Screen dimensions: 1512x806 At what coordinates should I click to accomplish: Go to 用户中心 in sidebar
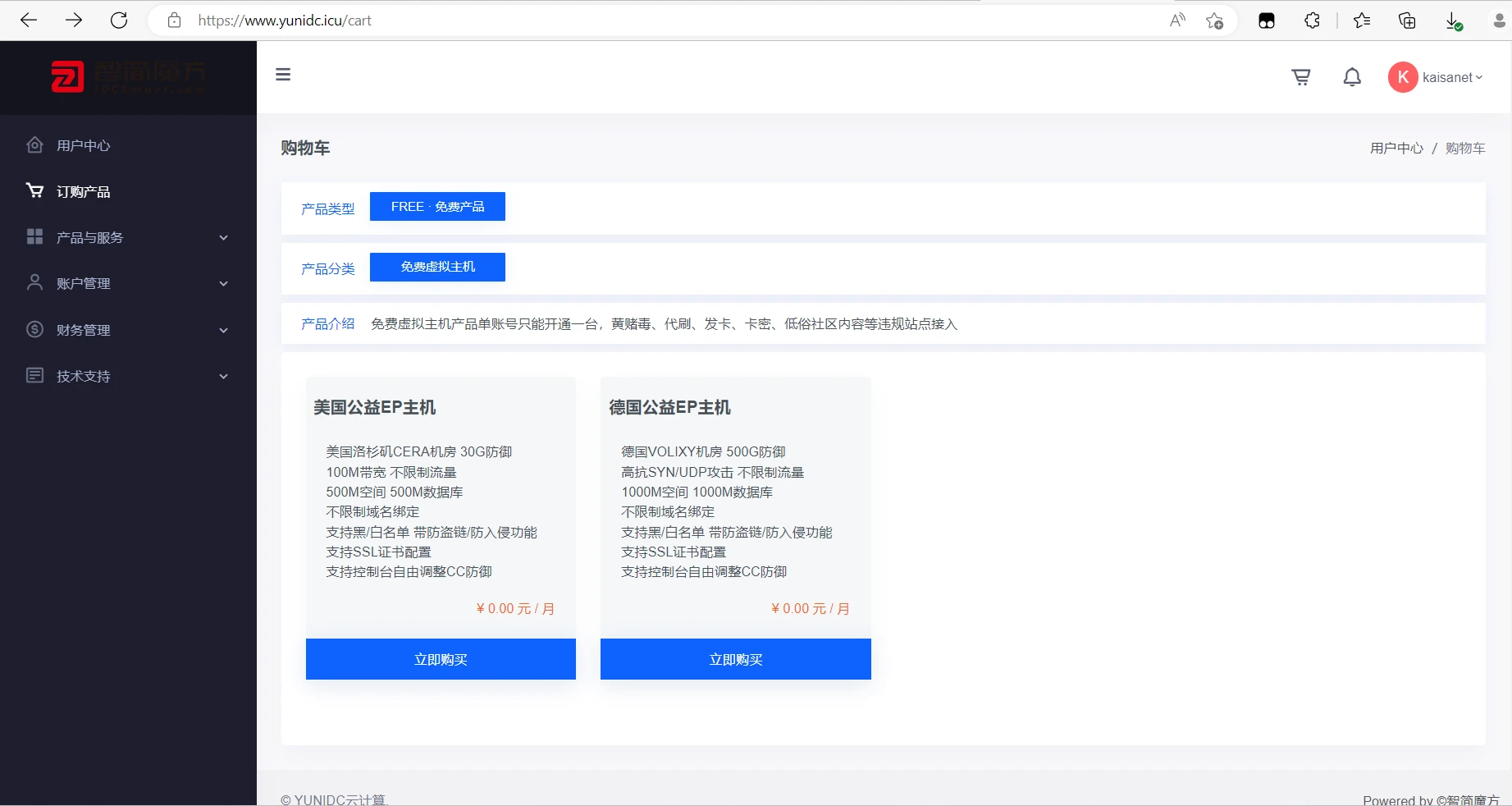coord(83,146)
